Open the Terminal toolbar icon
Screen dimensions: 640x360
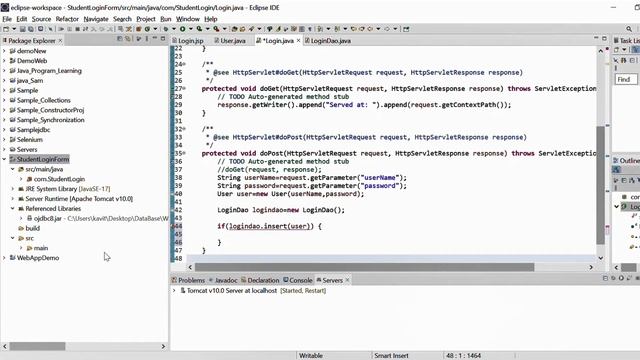[x=40, y=29]
